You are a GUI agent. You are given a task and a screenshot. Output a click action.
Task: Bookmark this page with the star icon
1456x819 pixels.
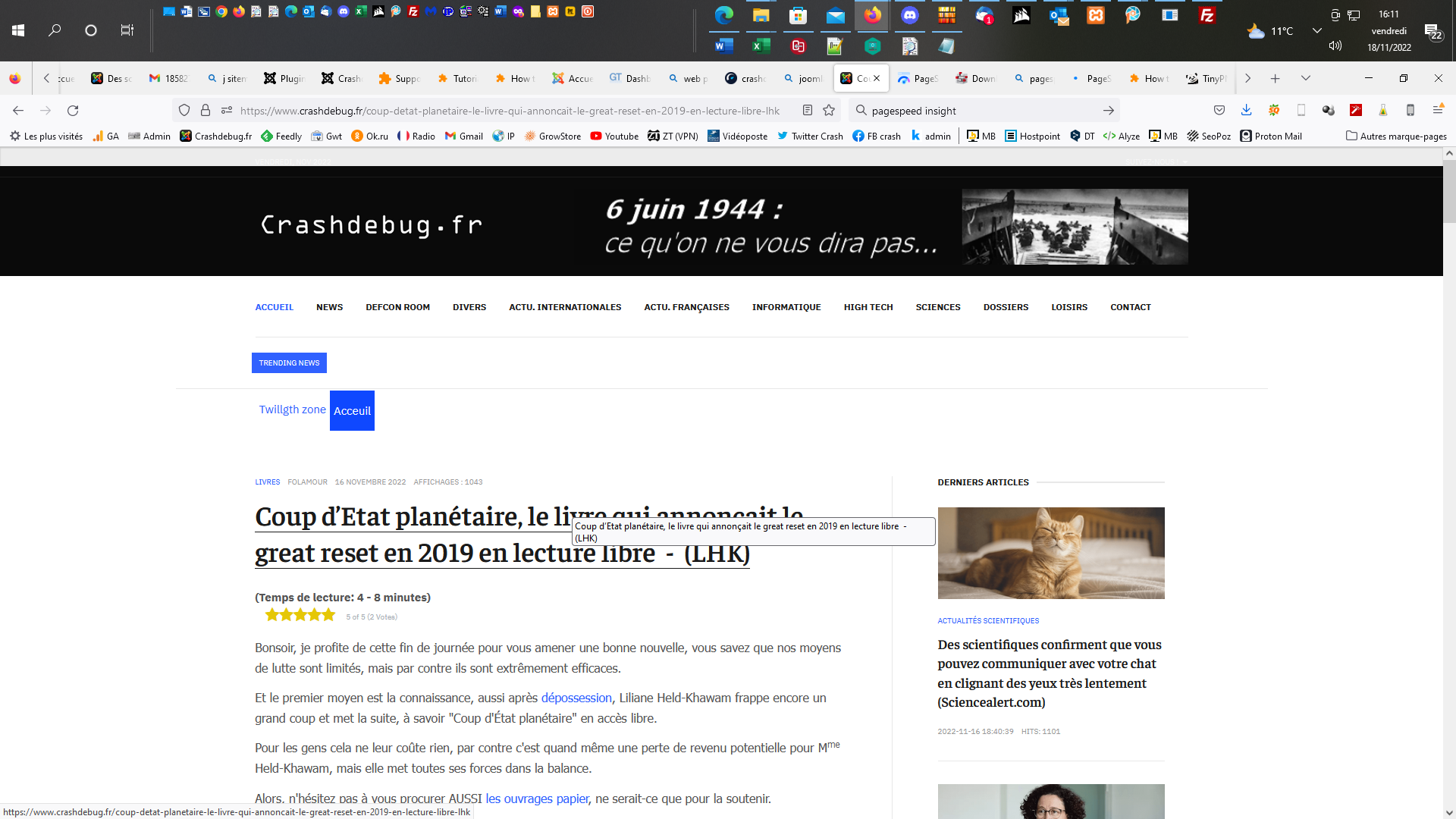(829, 111)
